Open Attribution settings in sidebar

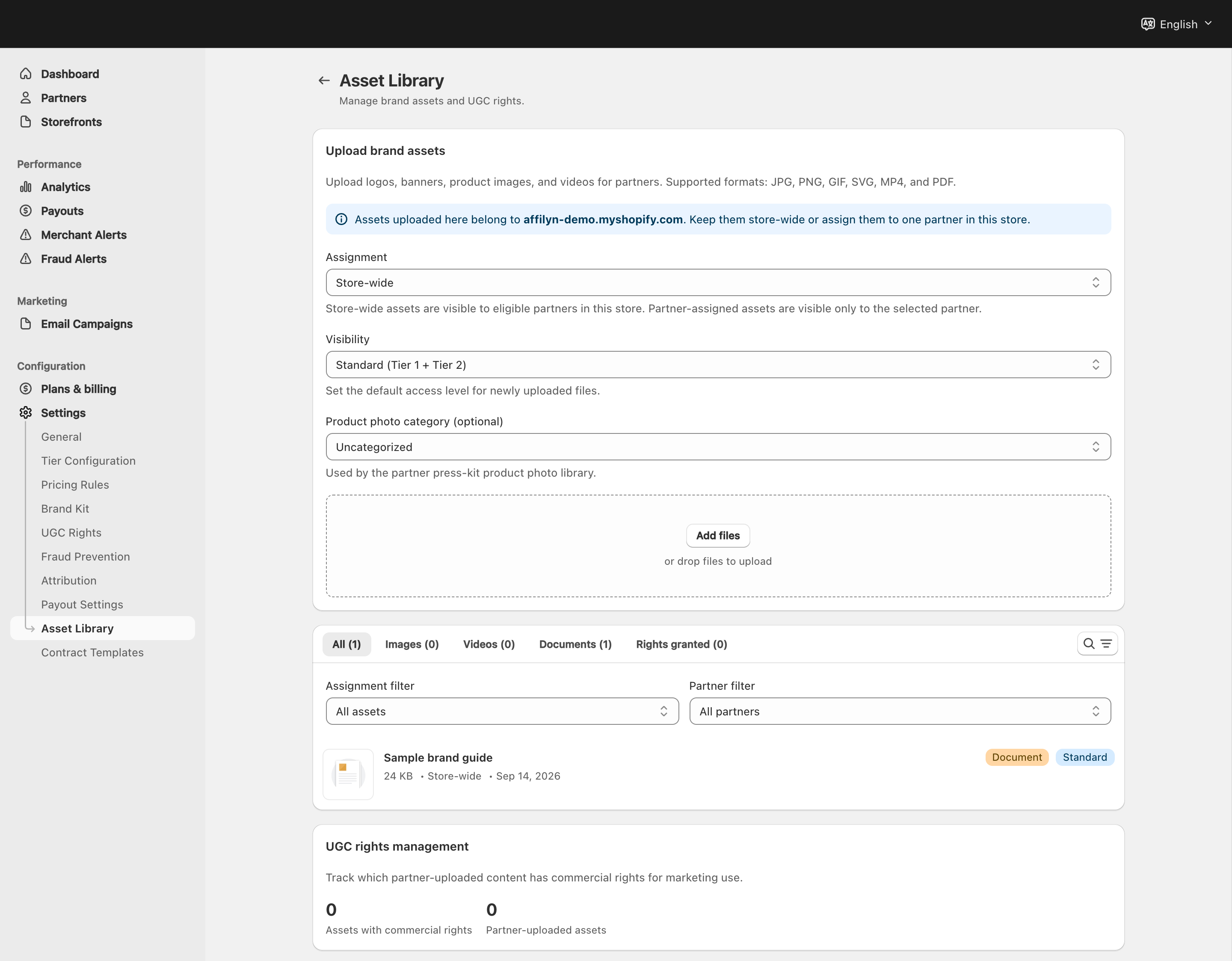69,581
